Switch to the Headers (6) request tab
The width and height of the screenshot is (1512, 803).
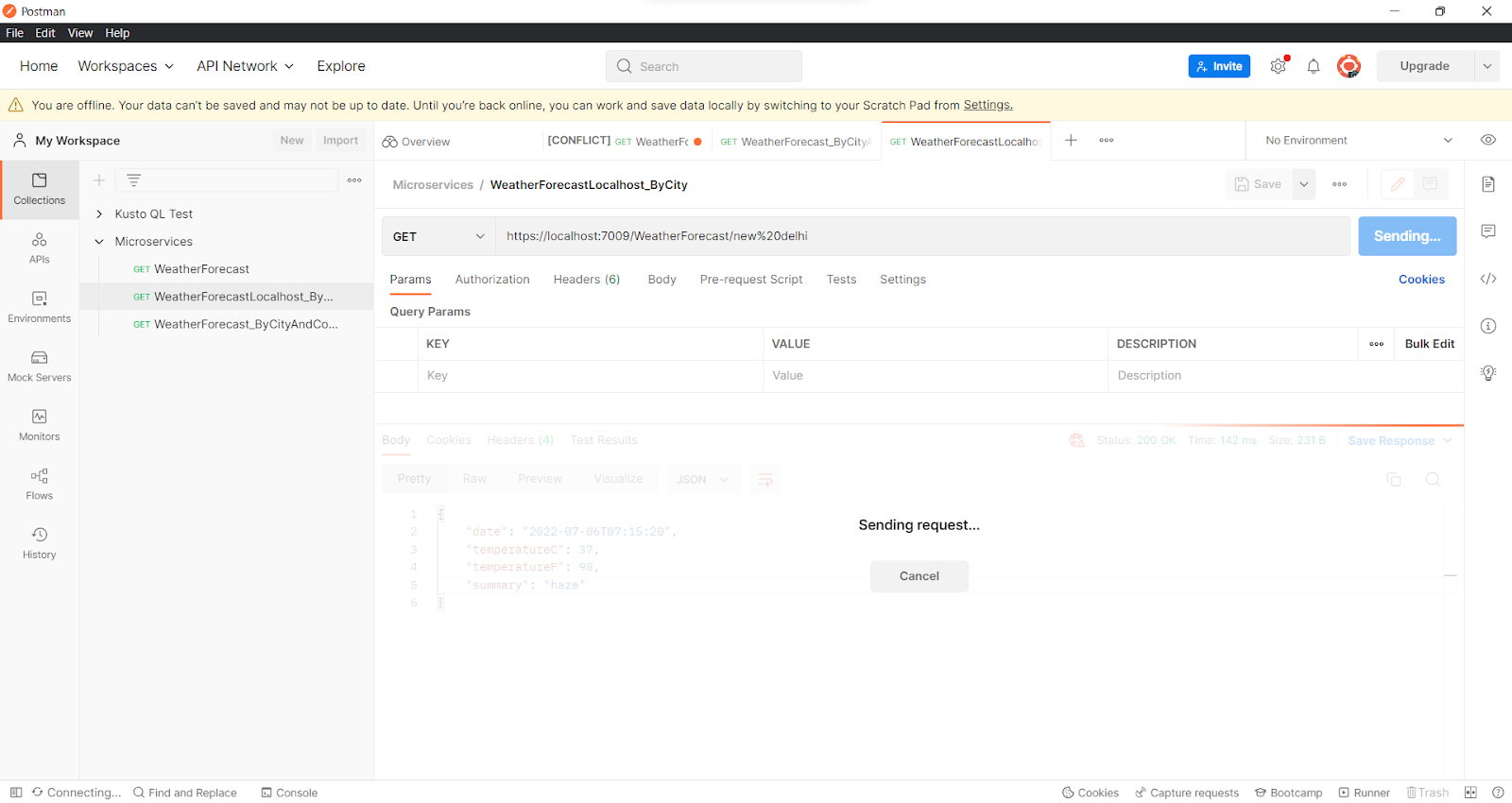[586, 280]
